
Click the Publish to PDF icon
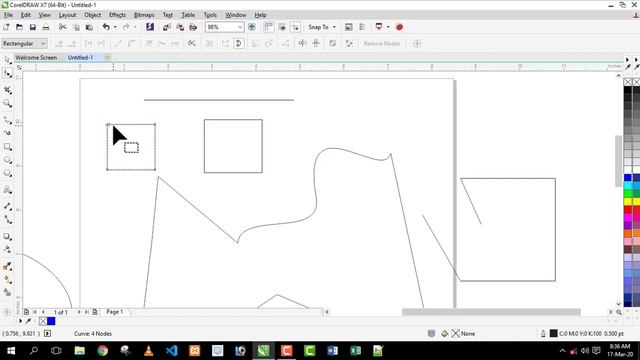pyautogui.click(x=193, y=27)
